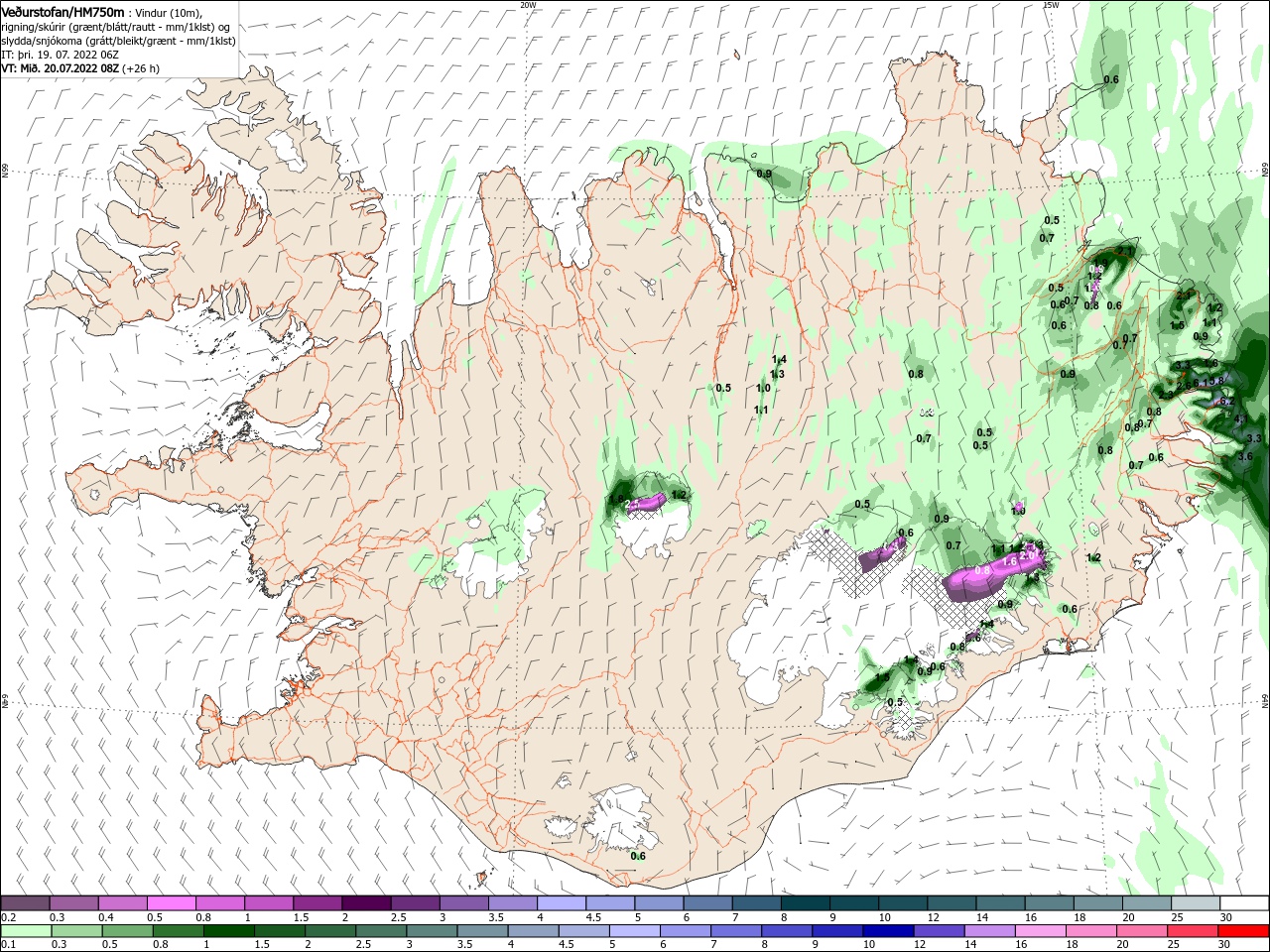Select the palest green swatch after 0.1
Screen dimensions: 1270x952
(26, 931)
